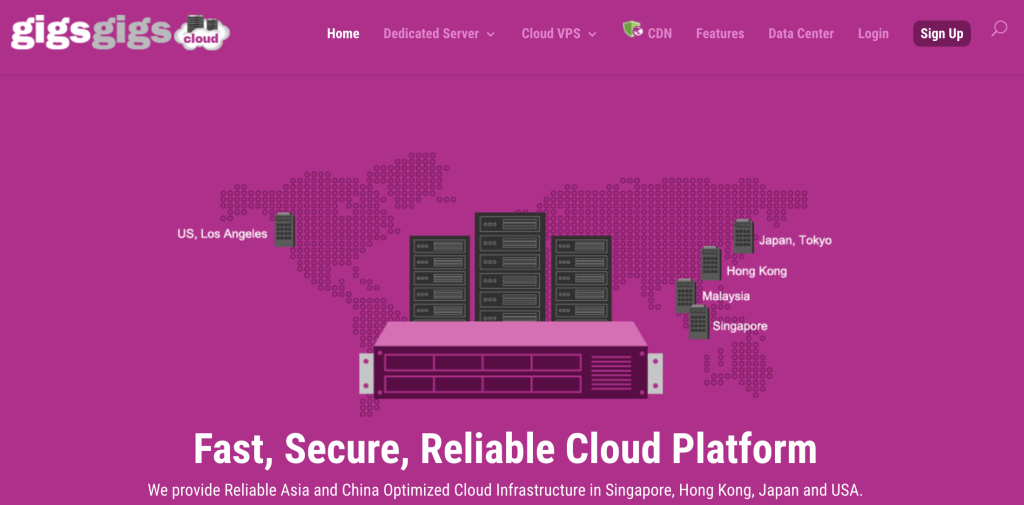Click the 'Japan, Tokyo' label

795,240
